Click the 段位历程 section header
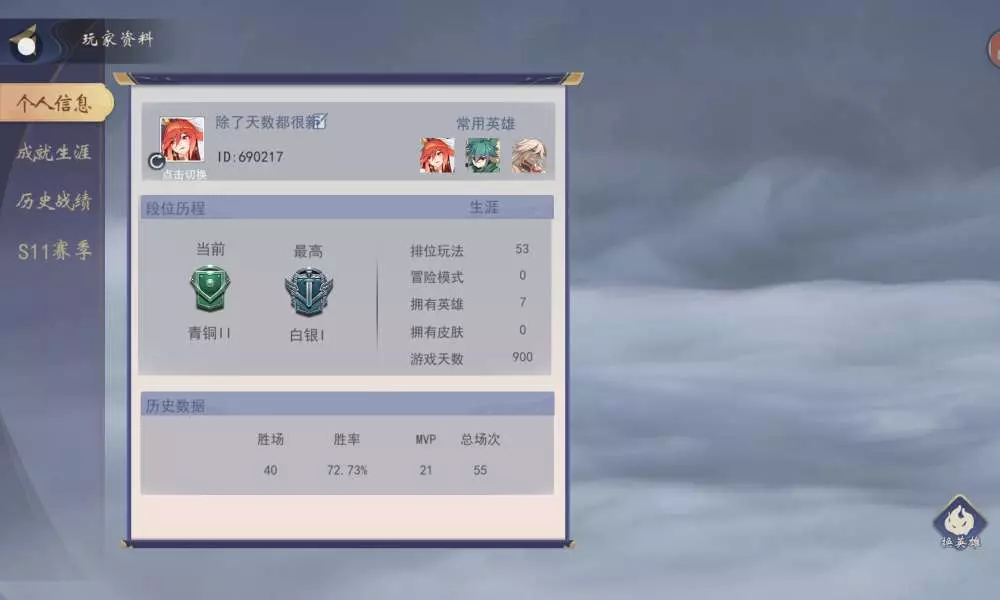Image resolution: width=1000 pixels, height=600 pixels. click(x=175, y=208)
